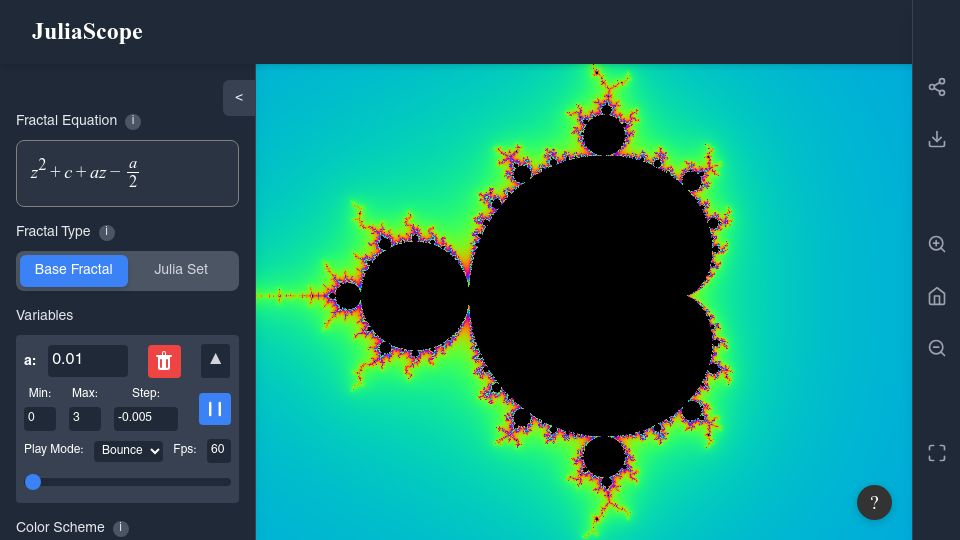Show Fractal Equation info
This screenshot has height=540, width=960.
click(x=133, y=121)
